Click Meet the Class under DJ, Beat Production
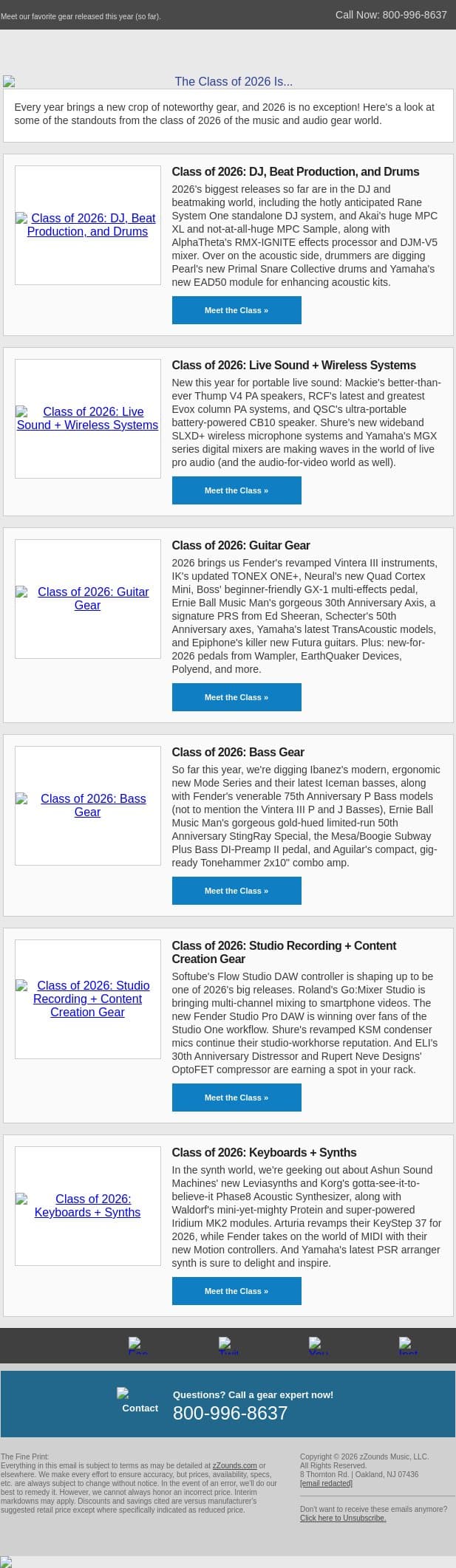 [x=236, y=310]
